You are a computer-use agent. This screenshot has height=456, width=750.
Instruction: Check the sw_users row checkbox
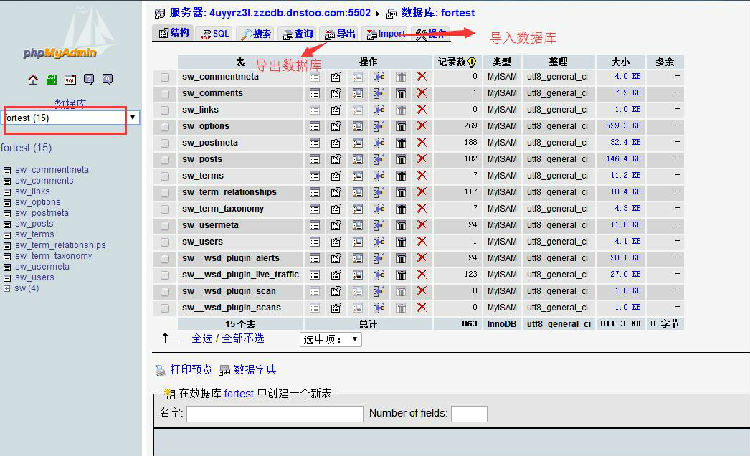coord(165,242)
